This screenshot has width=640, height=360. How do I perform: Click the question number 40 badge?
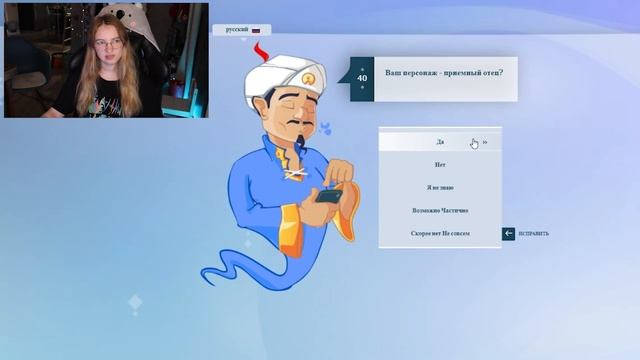[362, 78]
